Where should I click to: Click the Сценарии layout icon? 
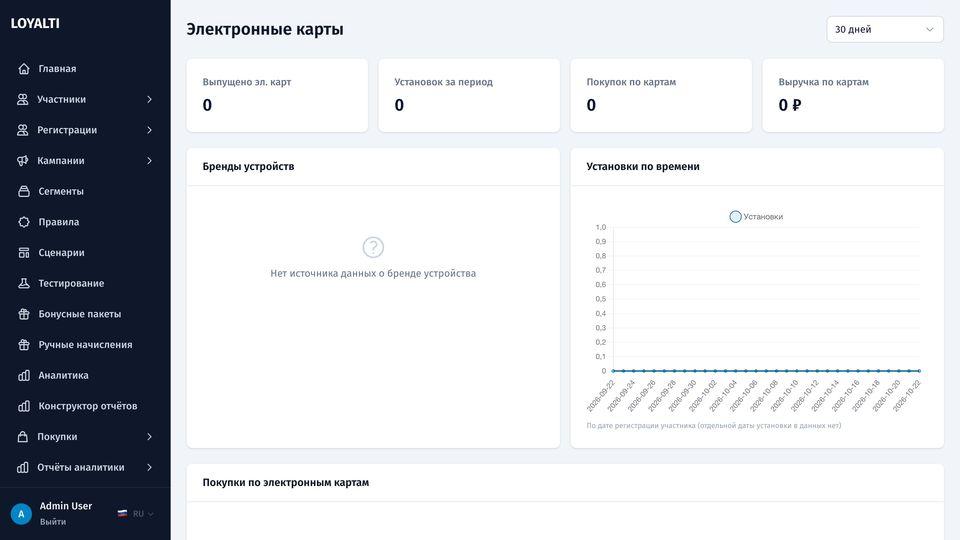click(24, 252)
